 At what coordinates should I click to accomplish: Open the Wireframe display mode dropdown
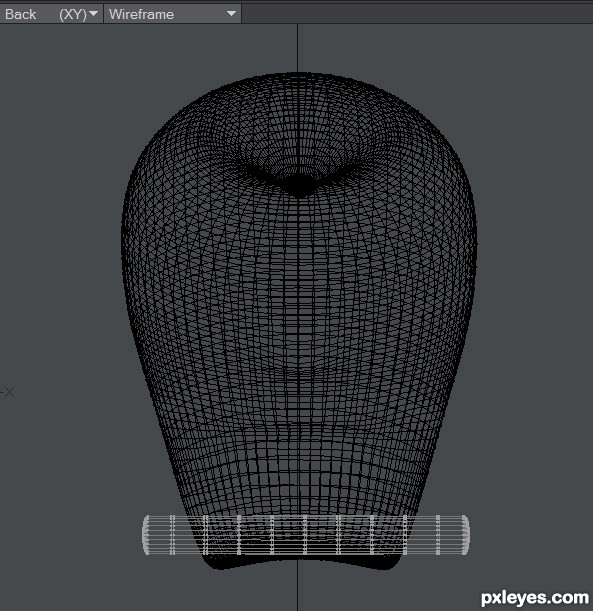pyautogui.click(x=173, y=14)
